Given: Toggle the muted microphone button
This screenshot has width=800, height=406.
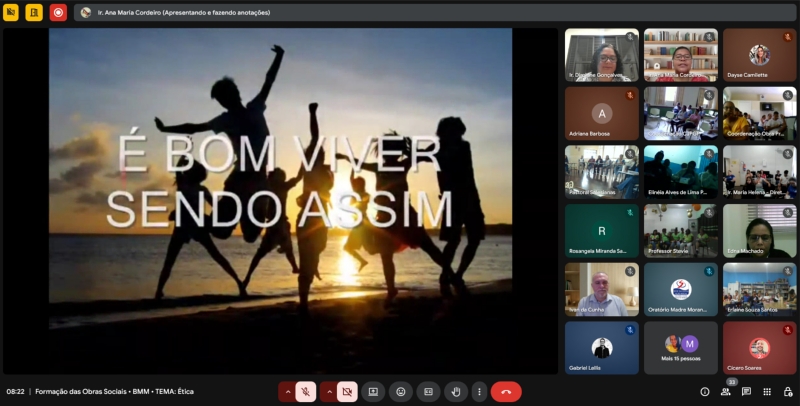Looking at the screenshot, I should tap(306, 392).
